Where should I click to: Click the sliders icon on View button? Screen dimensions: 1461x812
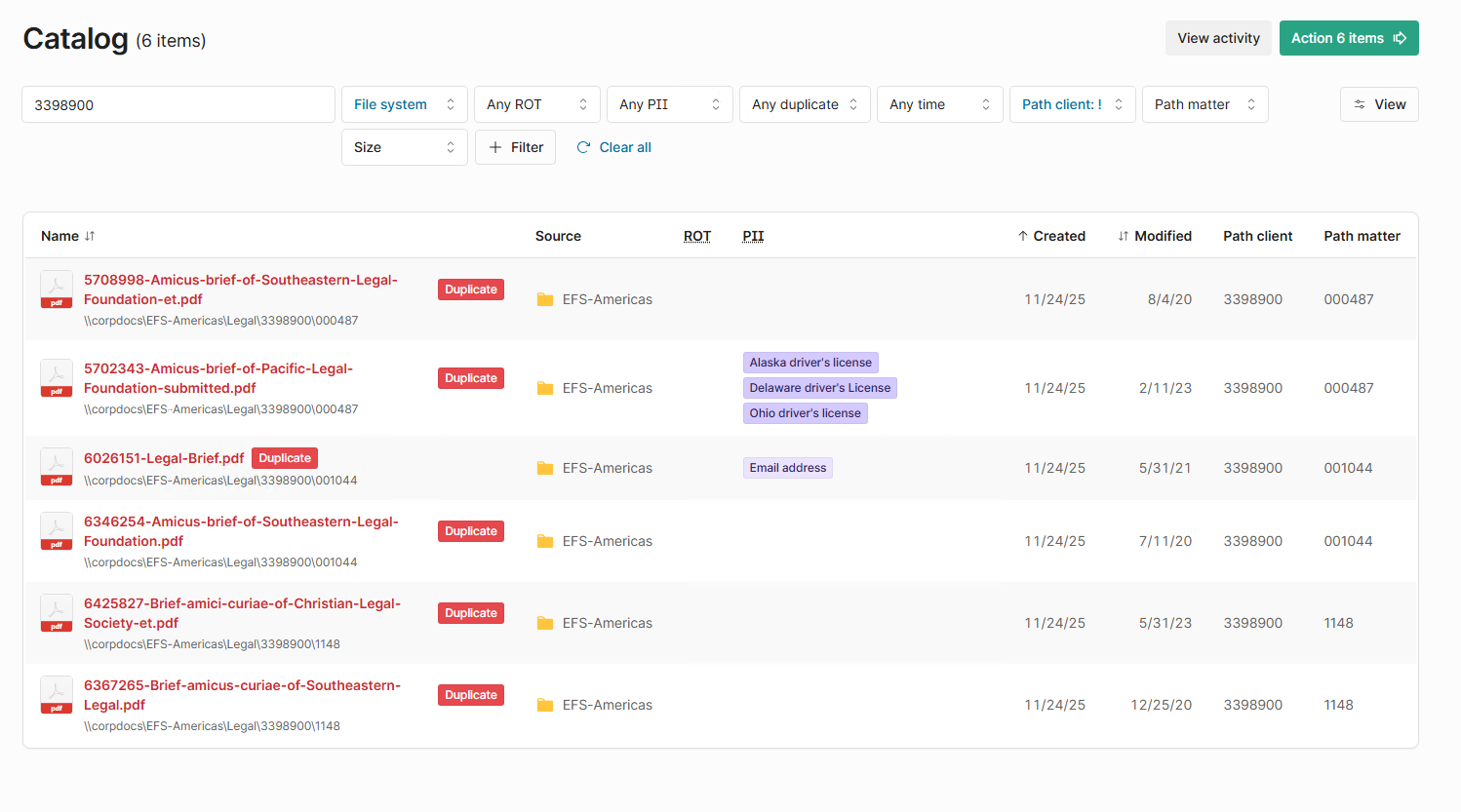click(x=1360, y=104)
